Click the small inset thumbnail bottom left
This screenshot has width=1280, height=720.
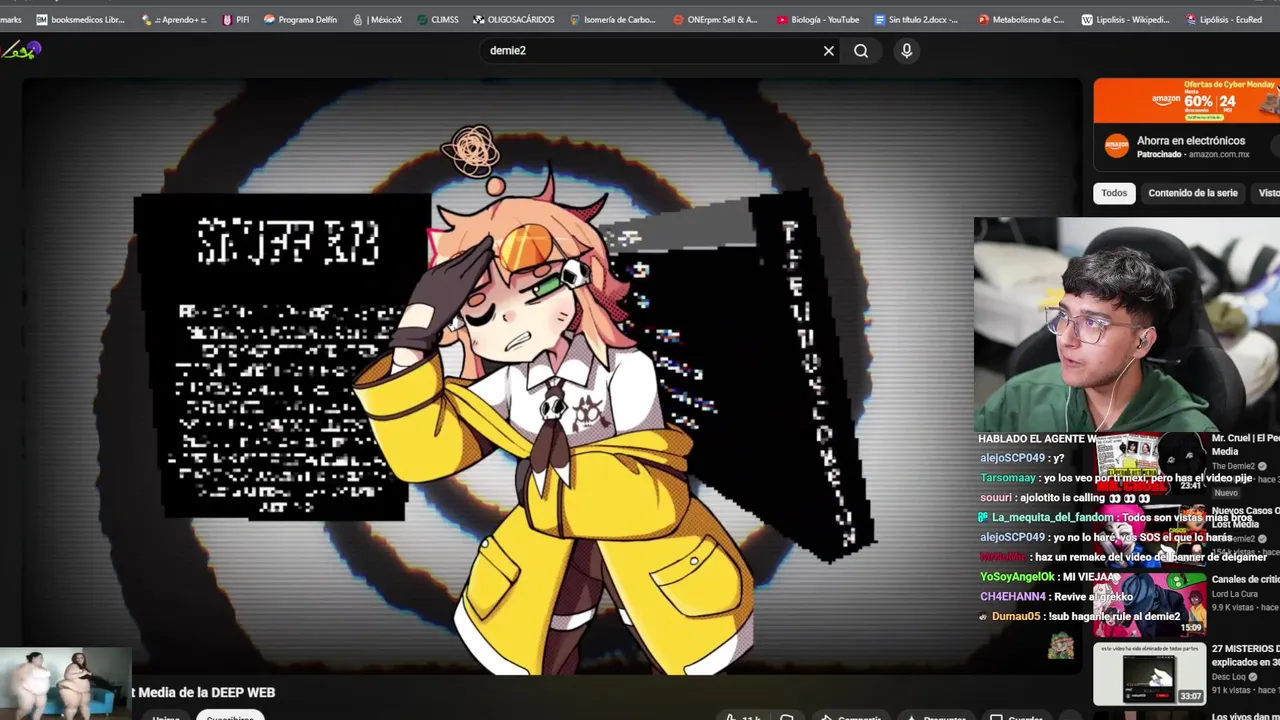coord(65,683)
